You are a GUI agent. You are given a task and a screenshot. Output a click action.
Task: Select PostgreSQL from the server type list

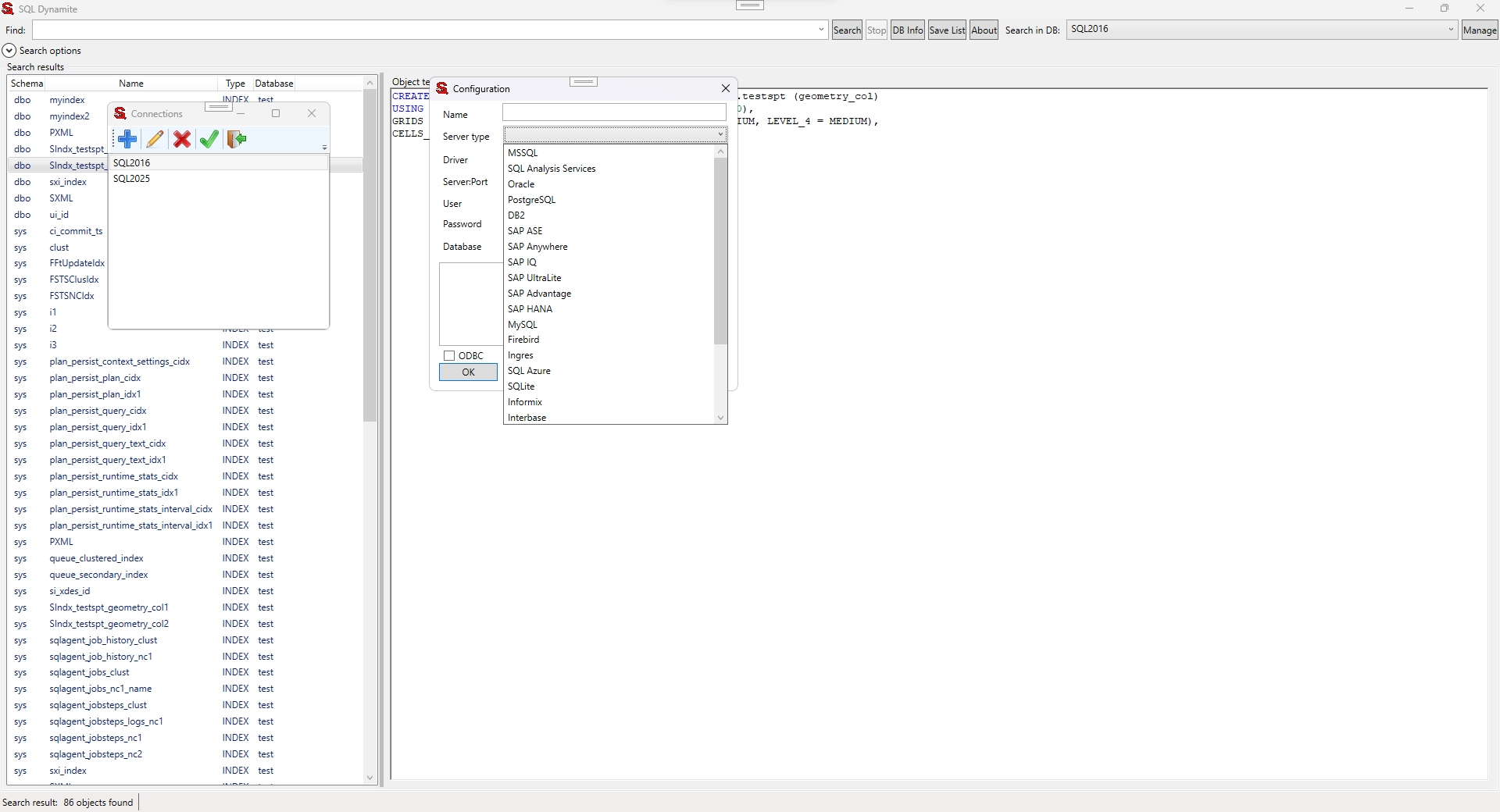531,200
